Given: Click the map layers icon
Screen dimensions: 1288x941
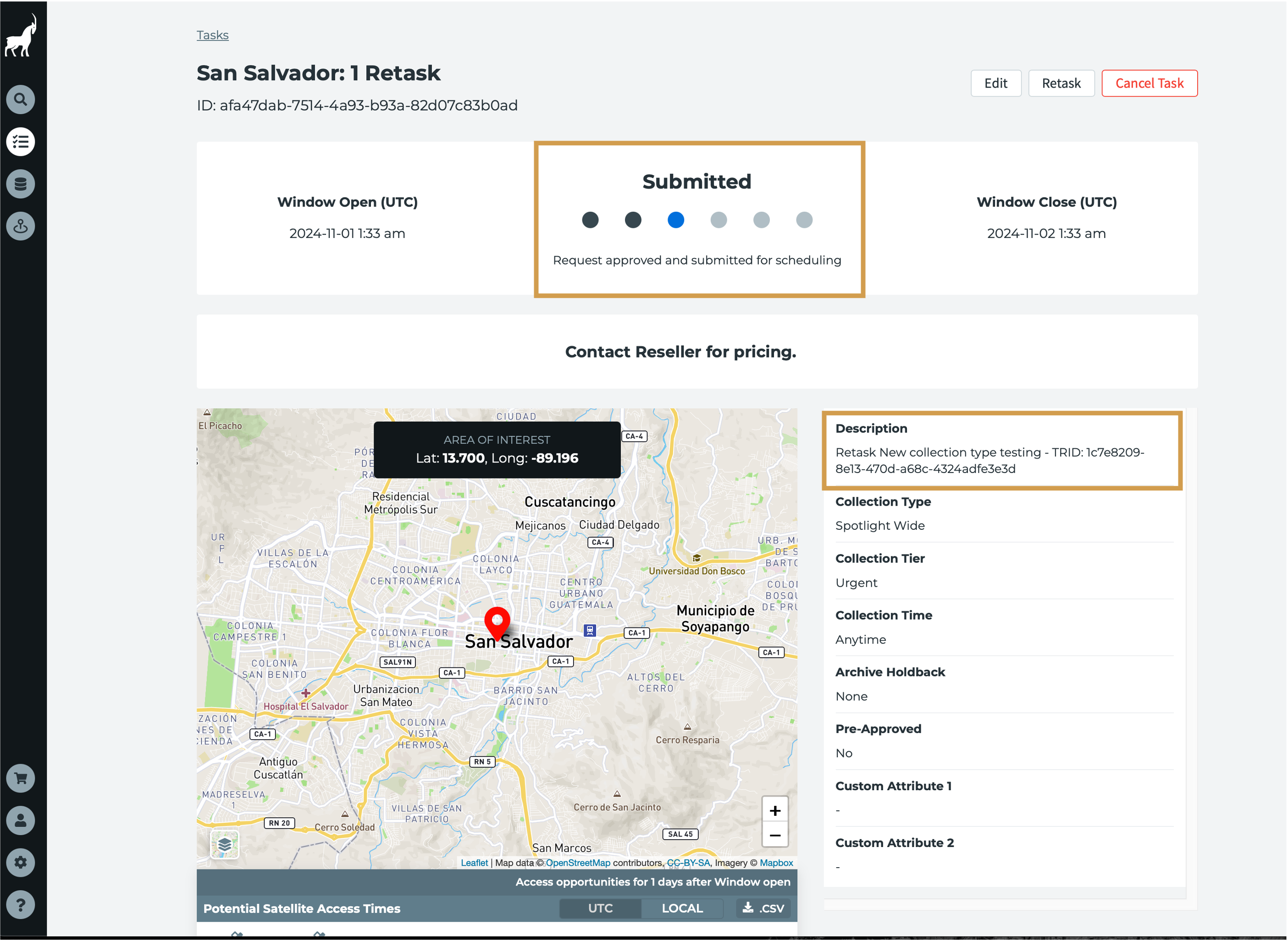Looking at the screenshot, I should click(224, 845).
